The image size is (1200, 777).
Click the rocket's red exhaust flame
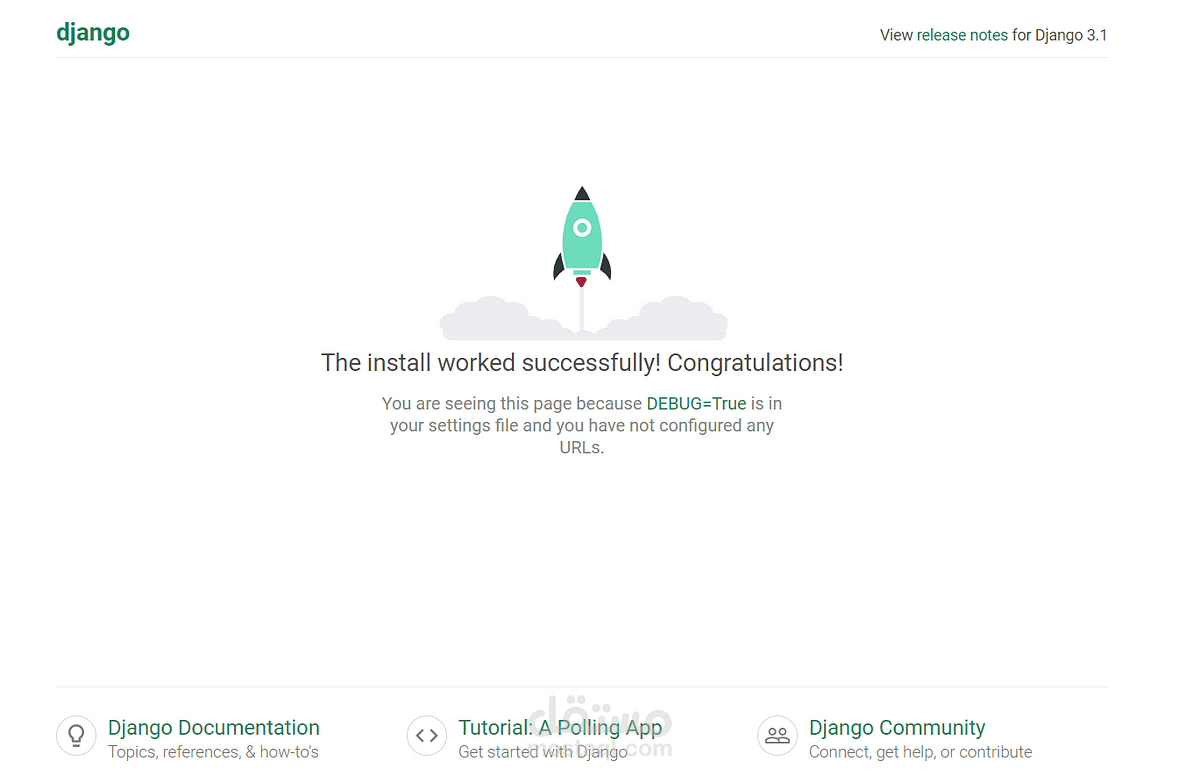click(x=581, y=283)
